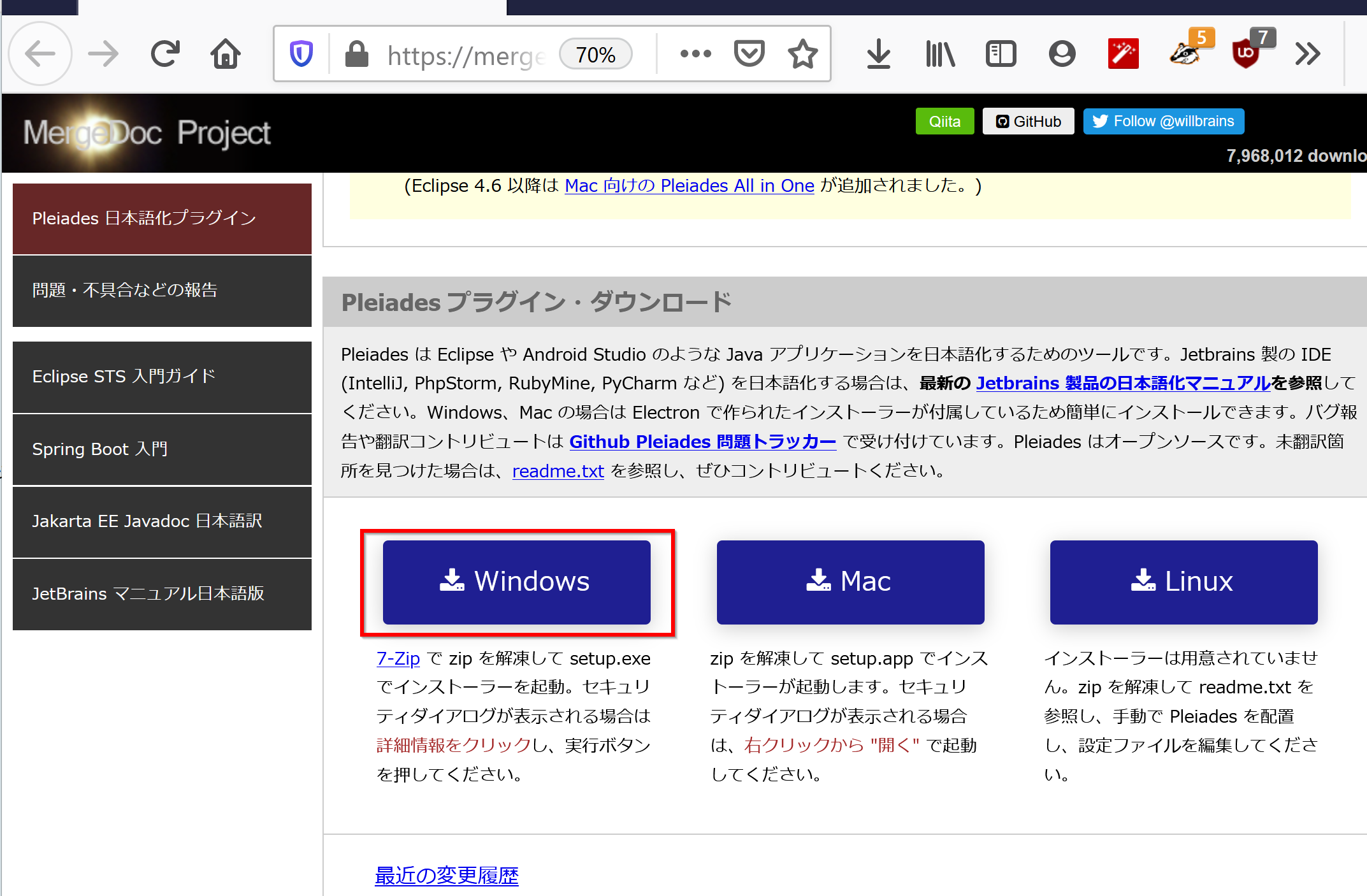Open tracking protection shield info
Screen dimensions: 1367x896
301,54
